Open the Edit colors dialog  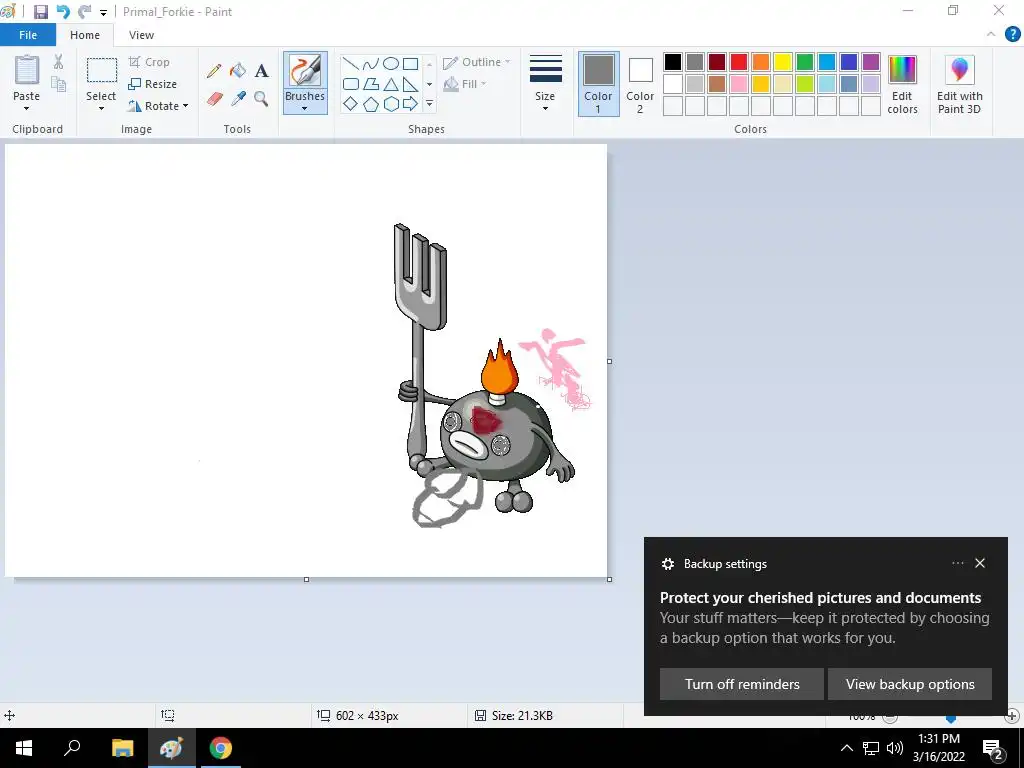[x=903, y=85]
